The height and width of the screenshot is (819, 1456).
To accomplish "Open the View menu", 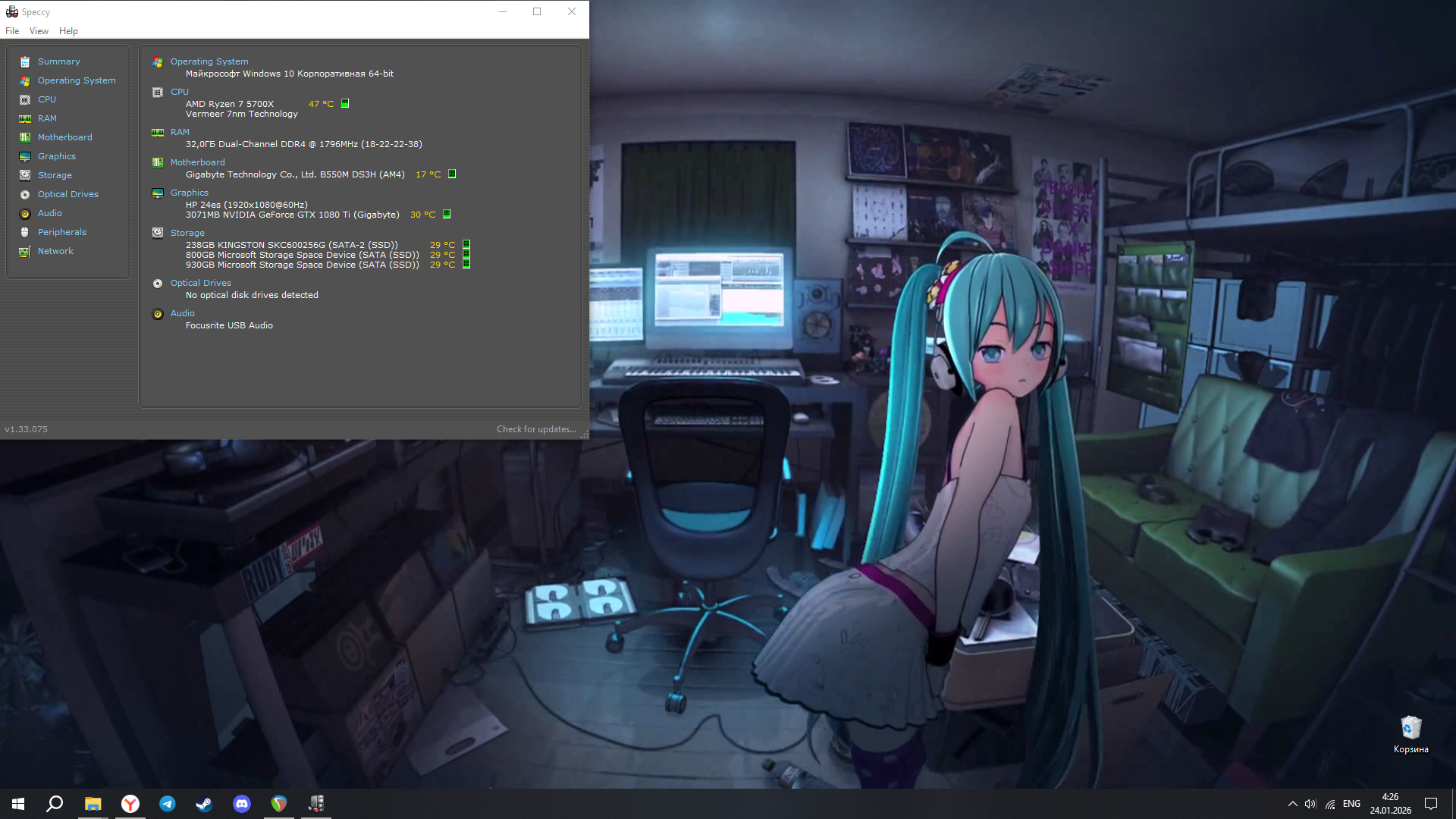I will [39, 31].
